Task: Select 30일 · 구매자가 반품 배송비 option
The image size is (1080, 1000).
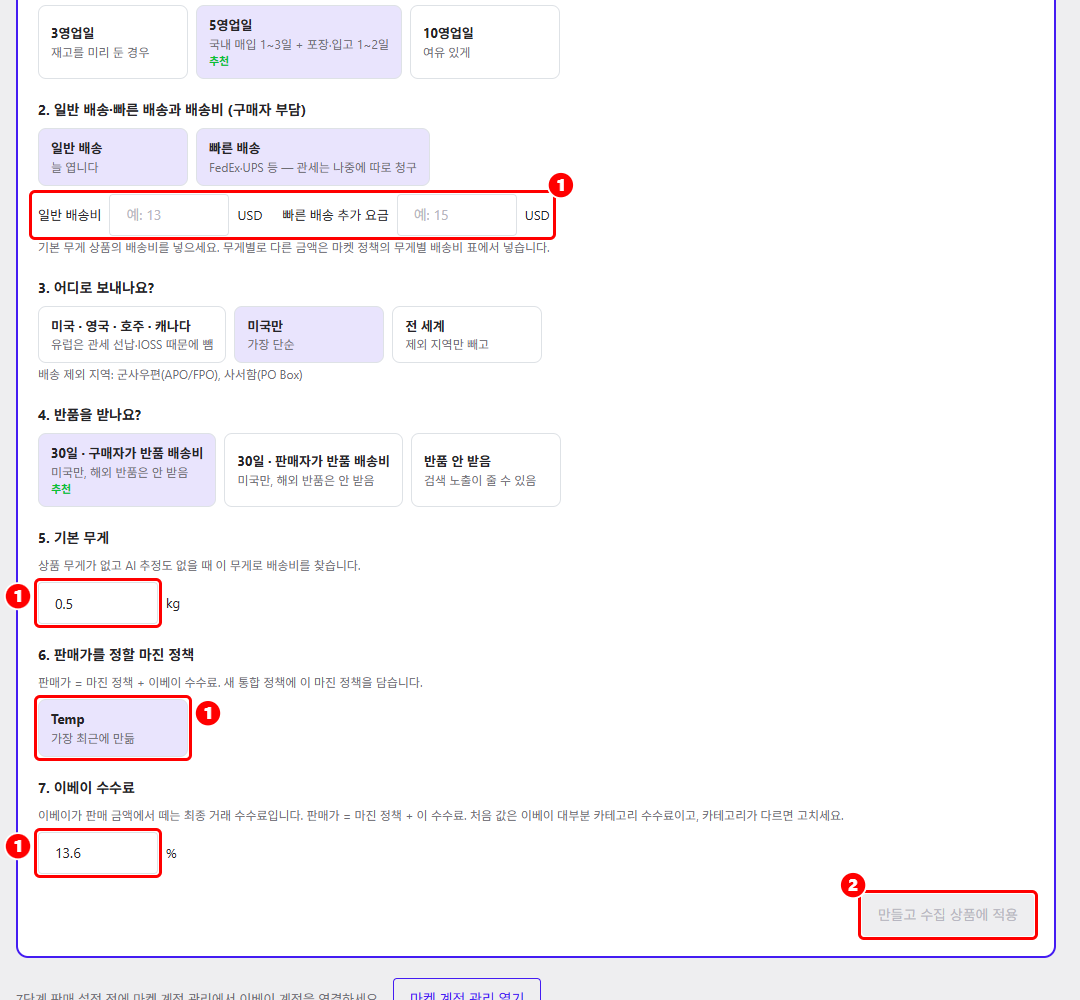Action: 127,470
